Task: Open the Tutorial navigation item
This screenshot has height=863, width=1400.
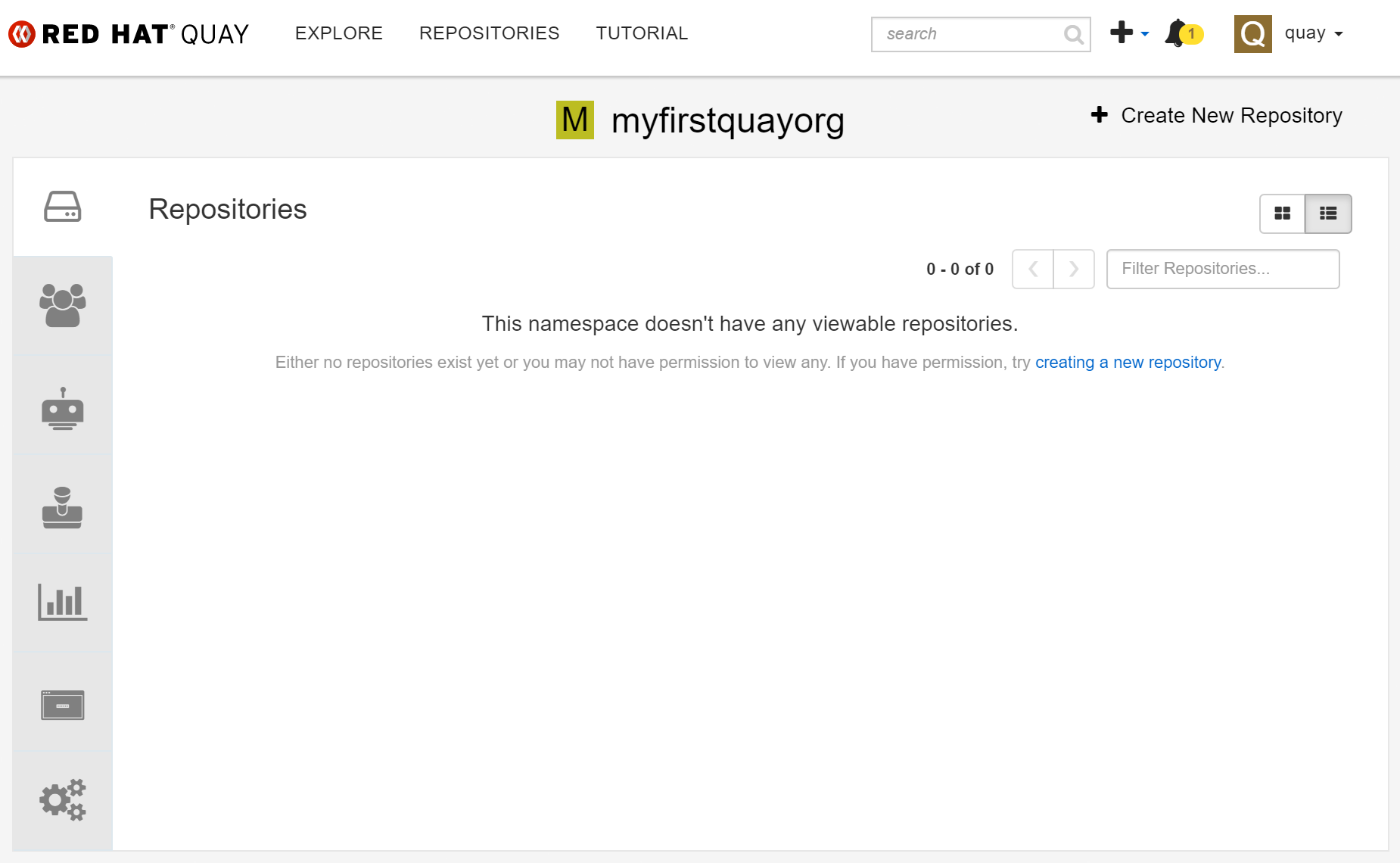Action: coord(642,33)
